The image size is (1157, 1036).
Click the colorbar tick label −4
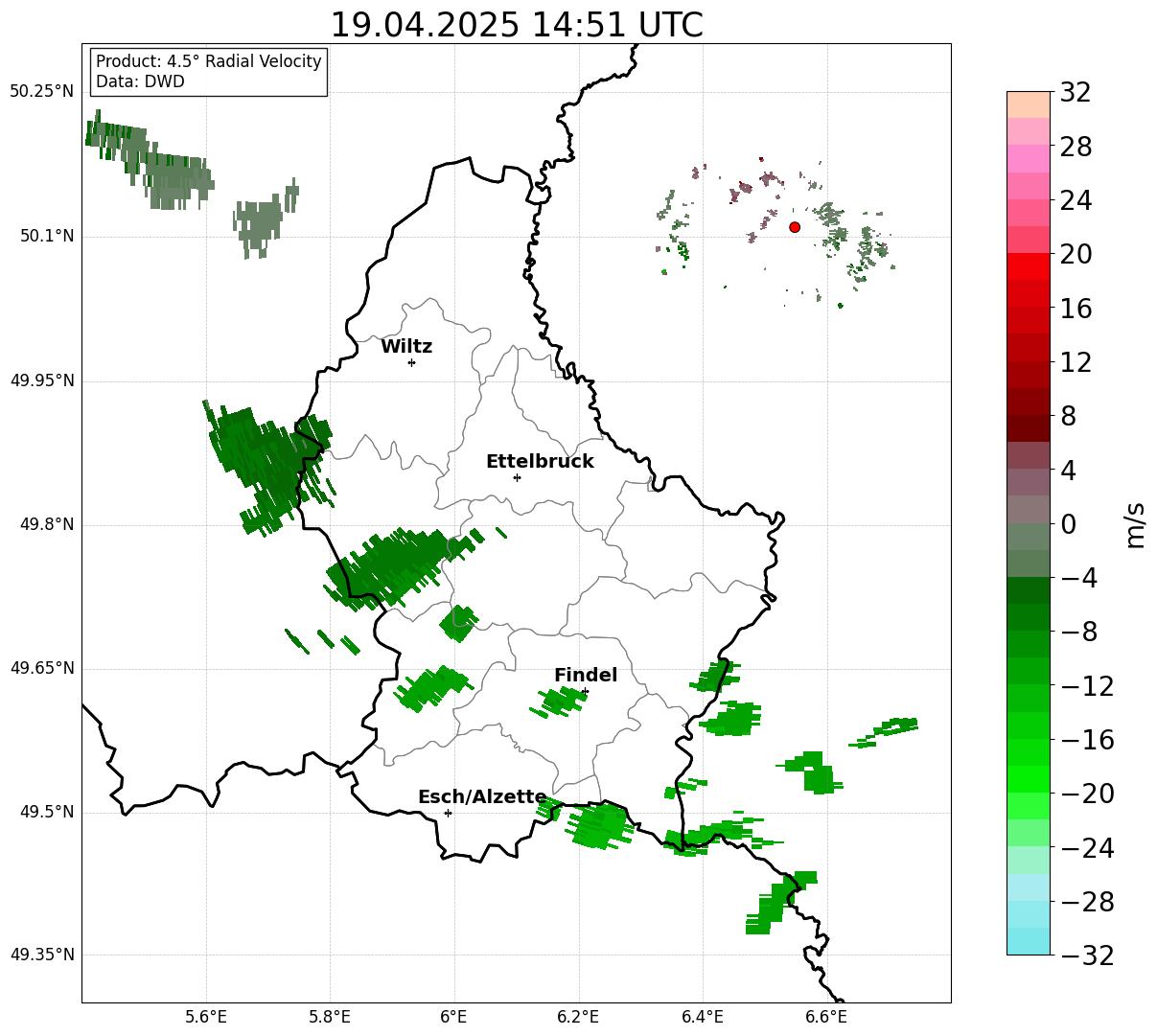[x=1078, y=578]
